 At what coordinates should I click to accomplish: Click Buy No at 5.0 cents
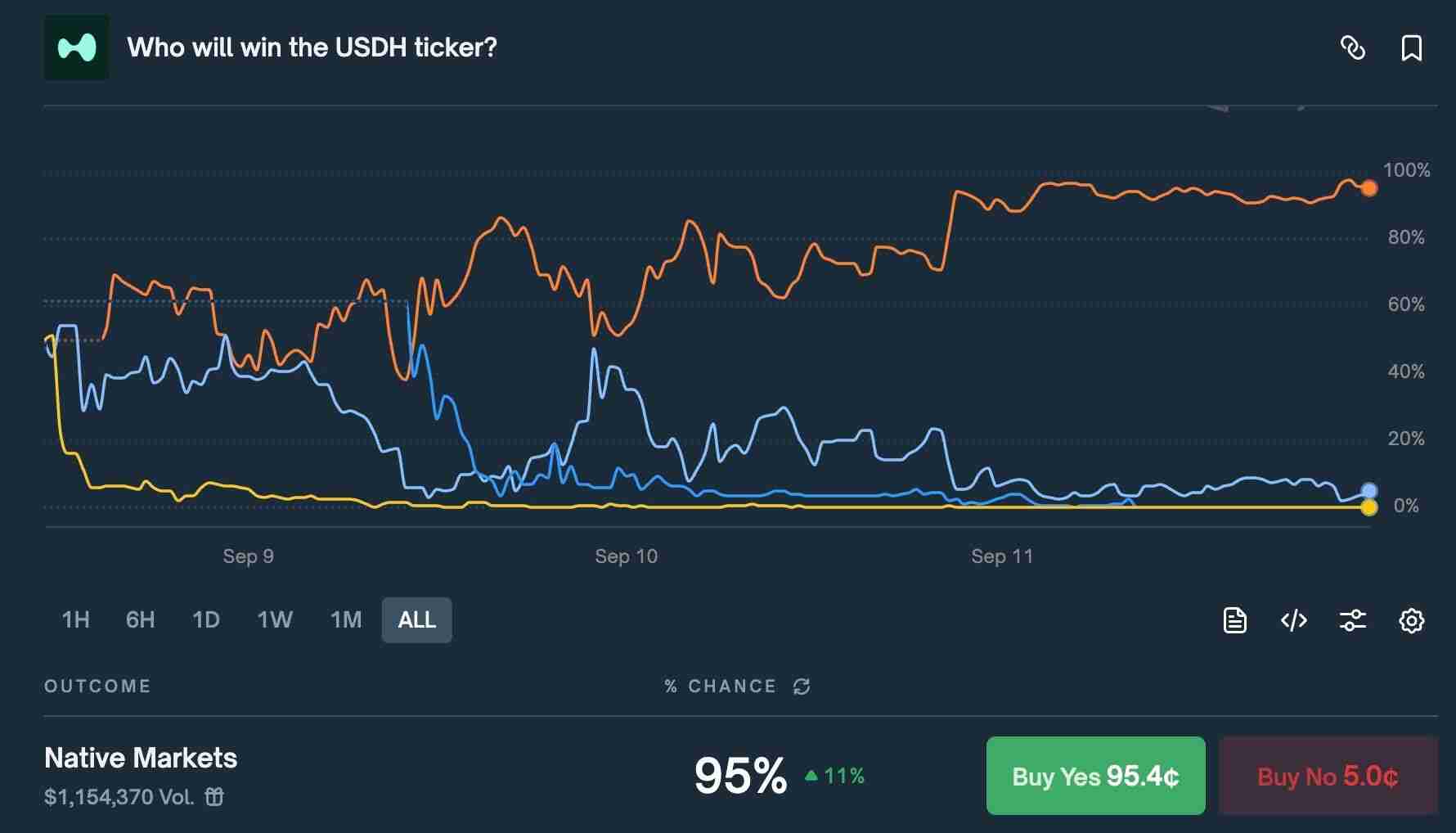1327,775
